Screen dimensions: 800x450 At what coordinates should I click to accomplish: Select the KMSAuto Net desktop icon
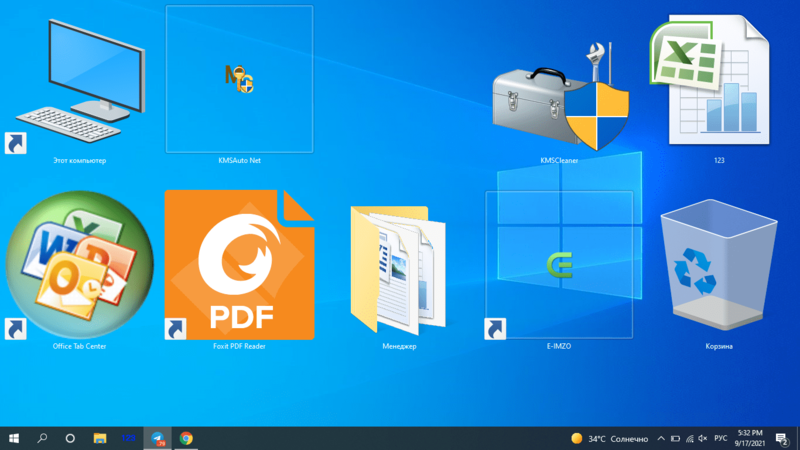239,79
